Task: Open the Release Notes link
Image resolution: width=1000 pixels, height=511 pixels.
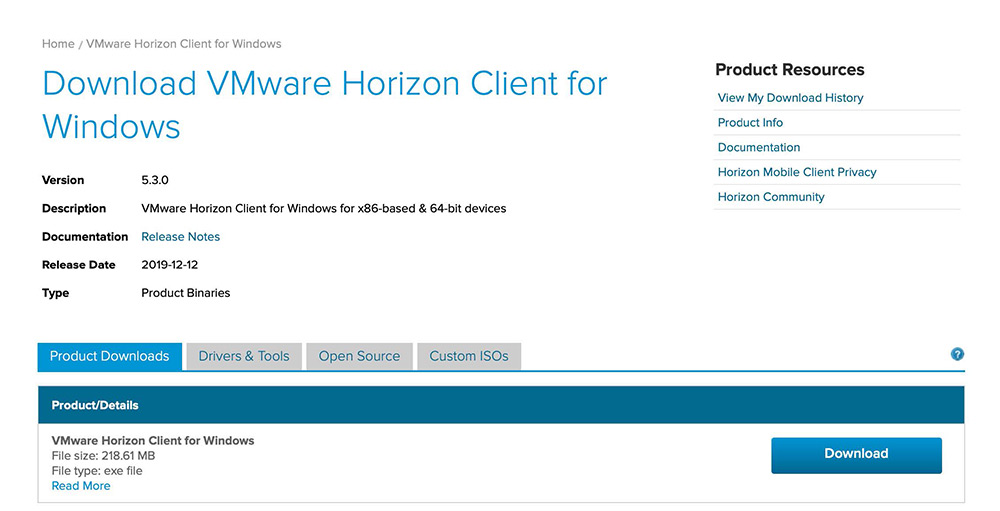Action: [180, 237]
